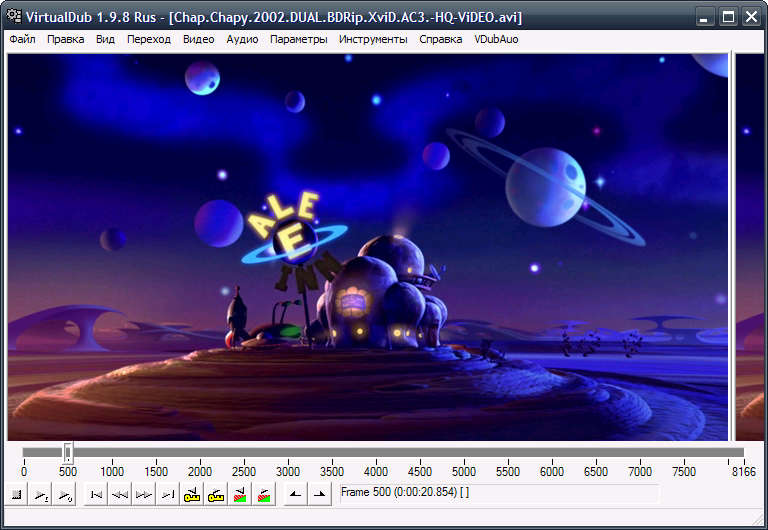
Task: Mark selection start point
Action: pos(295,494)
